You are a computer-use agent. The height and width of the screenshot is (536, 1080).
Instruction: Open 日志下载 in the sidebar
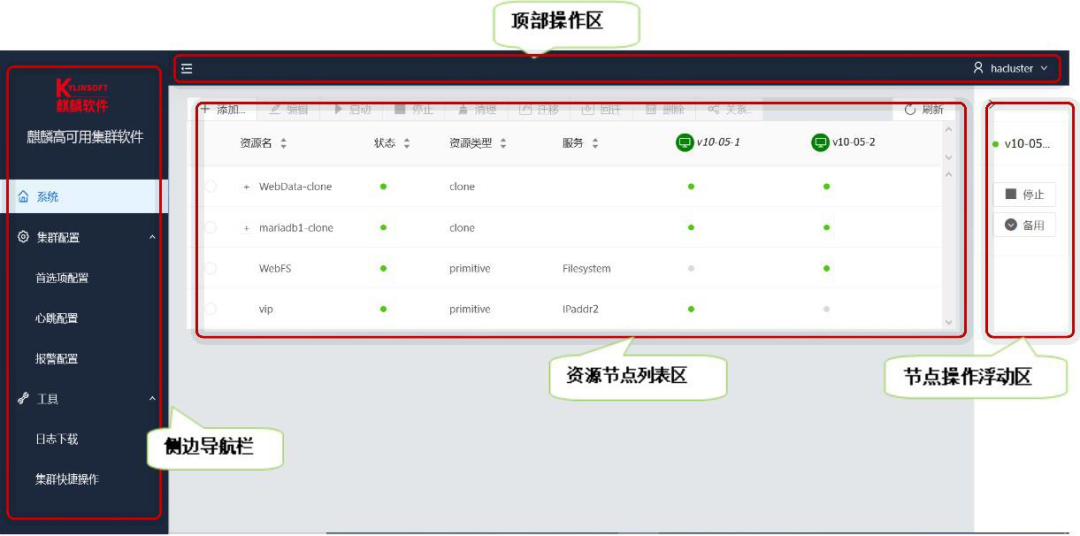pos(57,439)
